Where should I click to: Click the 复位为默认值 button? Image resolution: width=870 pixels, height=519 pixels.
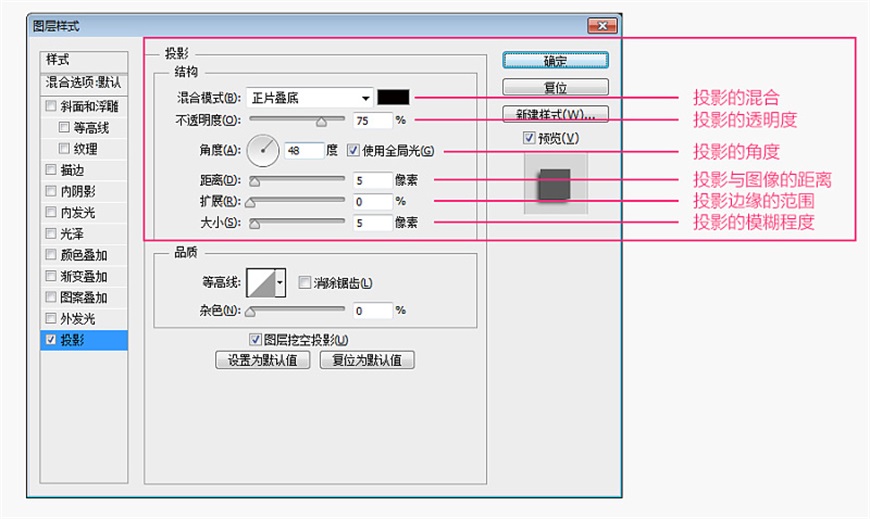pyautogui.click(x=367, y=360)
